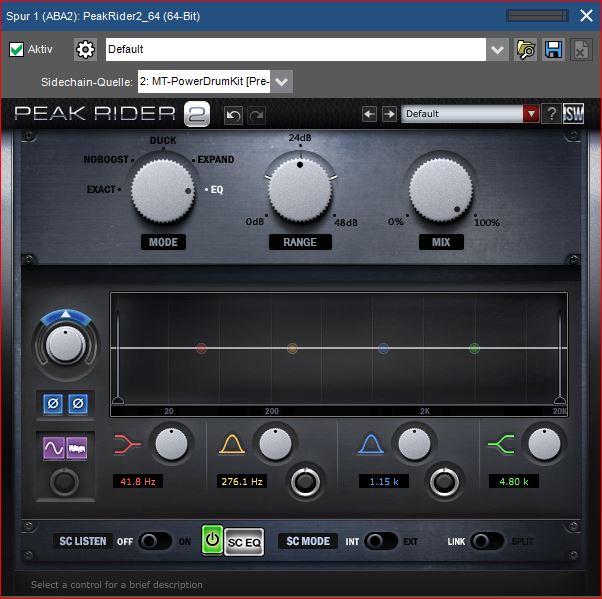This screenshot has width=602, height=599.
Task: Click the 4.80 k frequency value
Action: pos(514,482)
